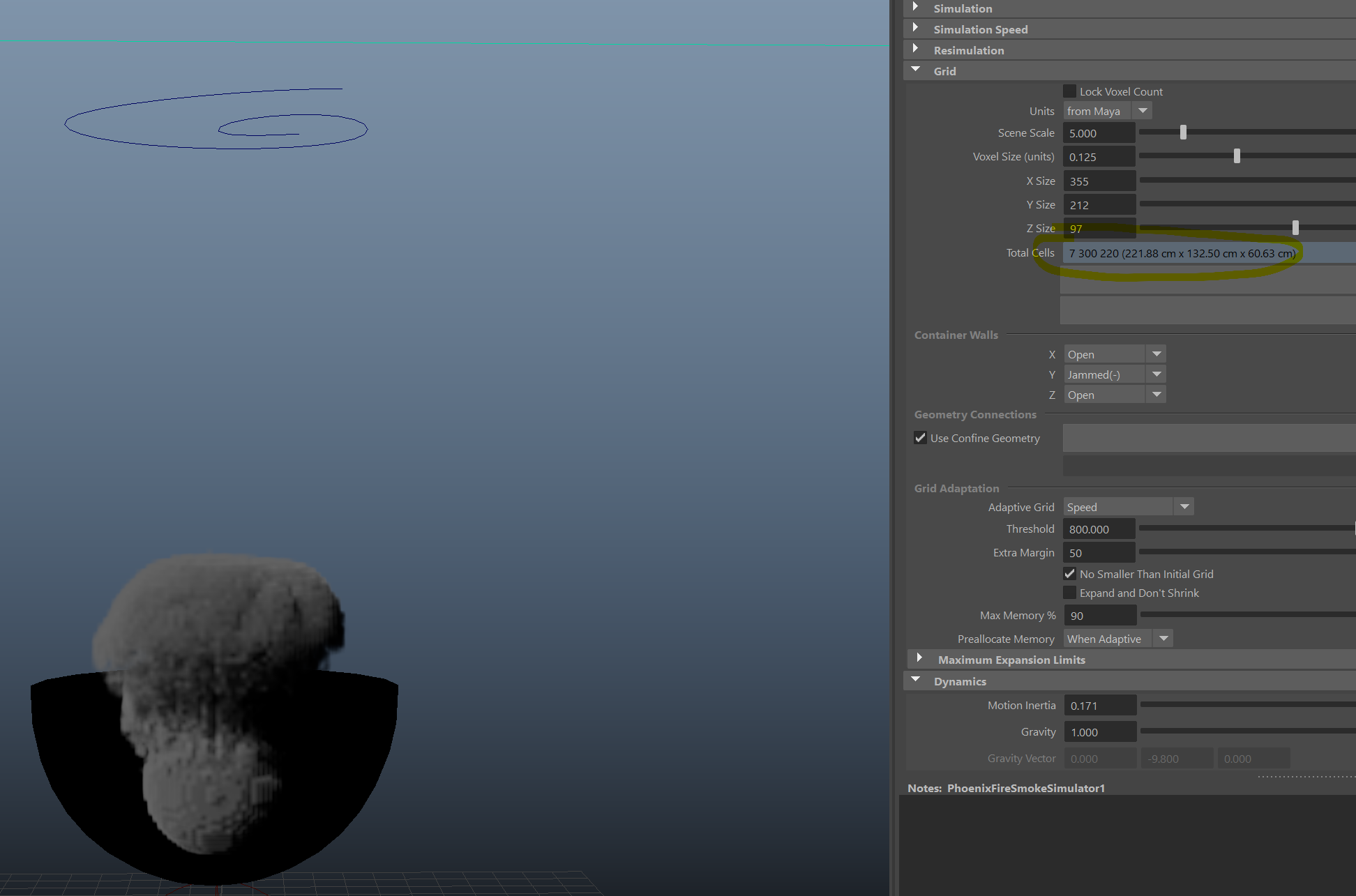
Task: Open Adaptive Grid Speed dropdown
Action: 1128,507
